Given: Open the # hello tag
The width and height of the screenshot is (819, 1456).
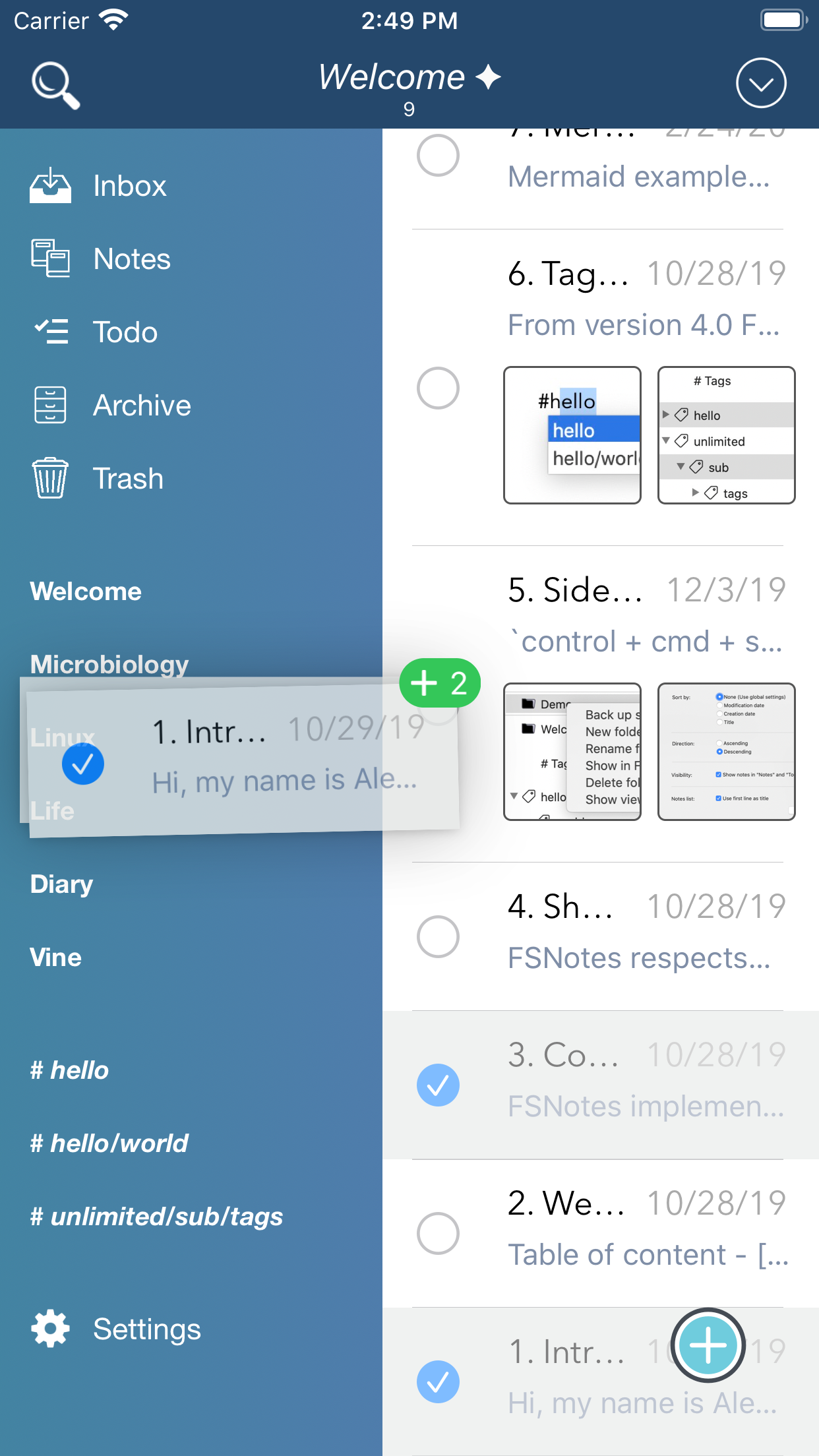Looking at the screenshot, I should click(69, 1070).
